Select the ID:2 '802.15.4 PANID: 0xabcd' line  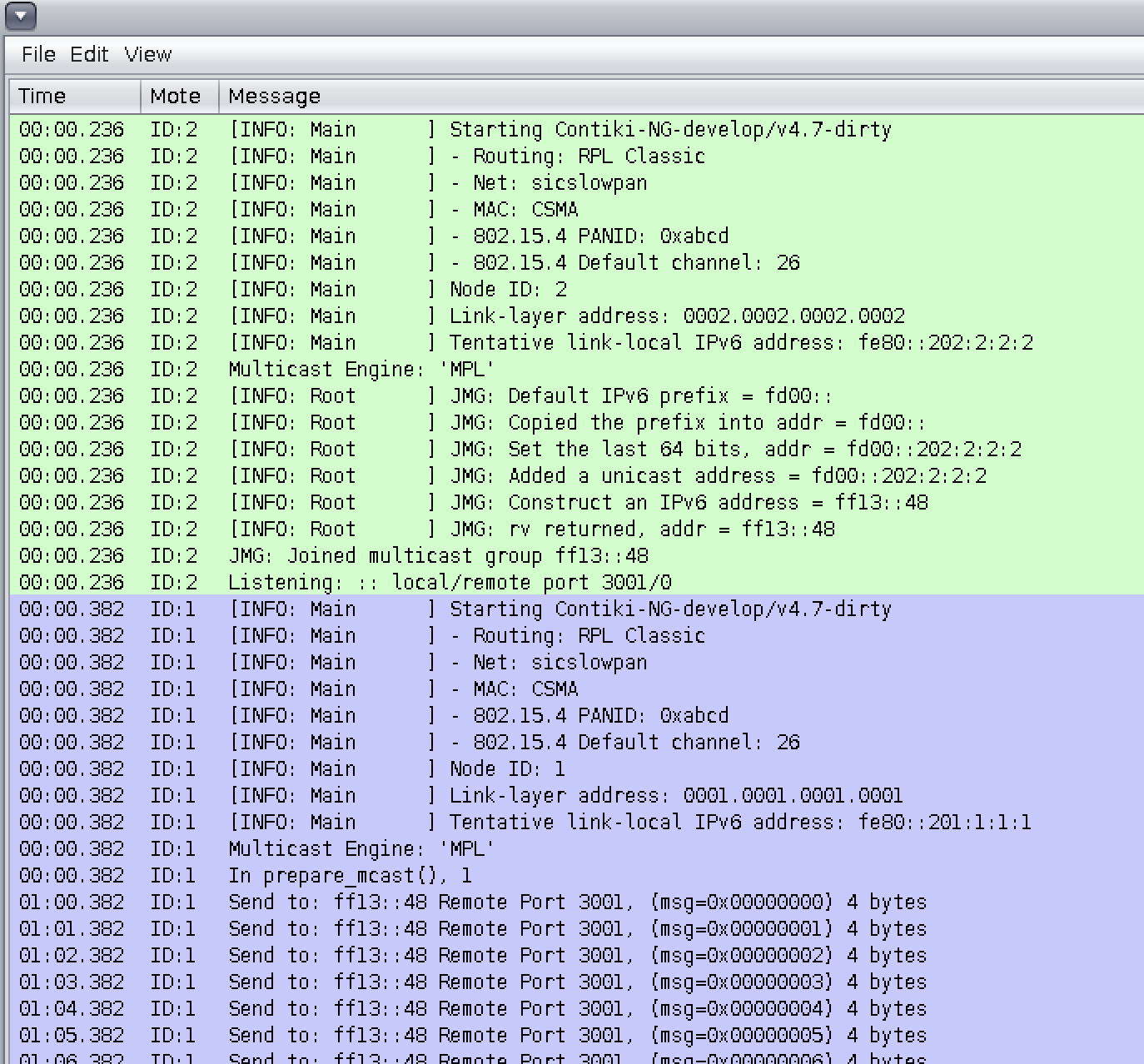(x=577, y=236)
